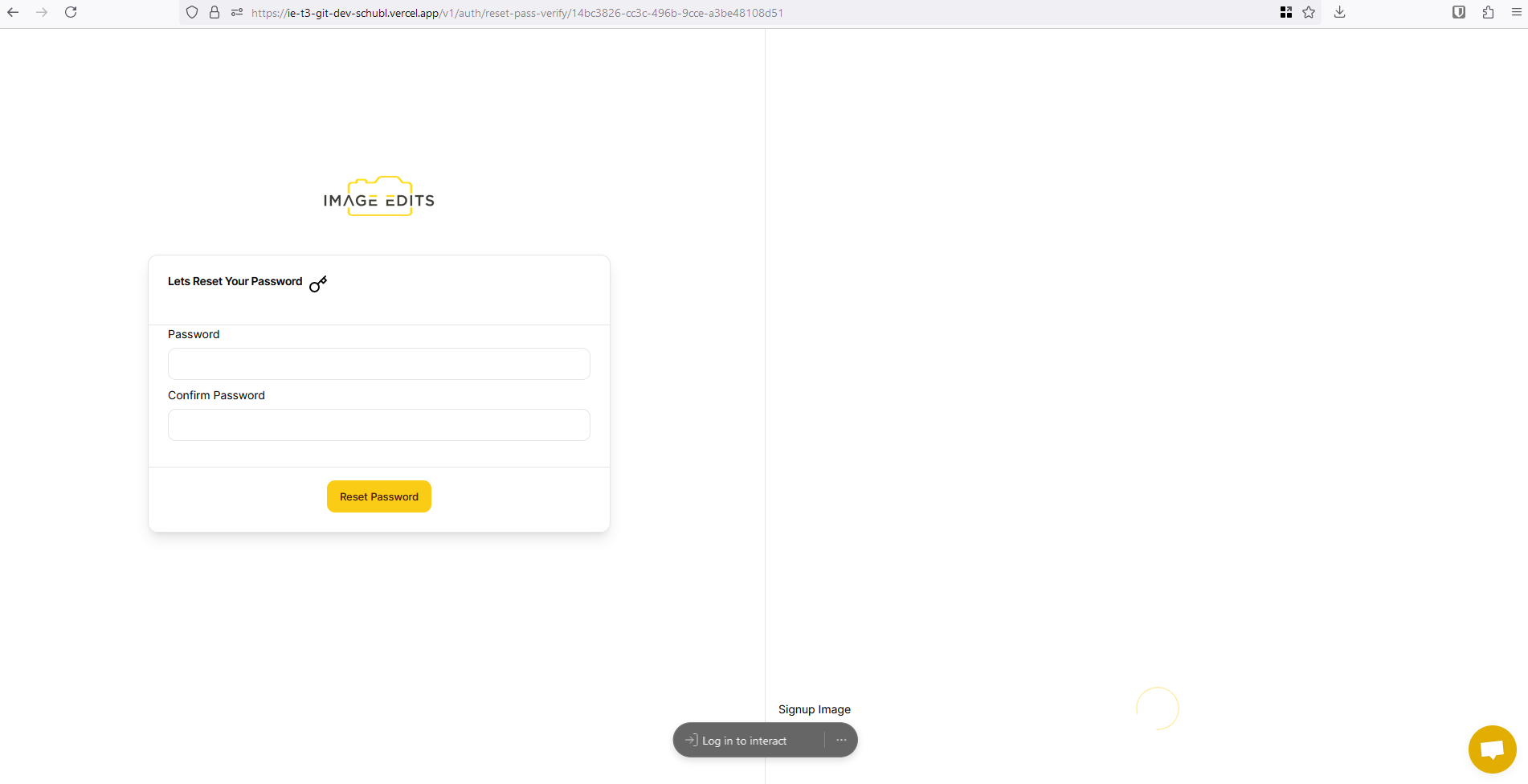Go back to the previous page
Image resolution: width=1528 pixels, height=784 pixels.
coord(13,12)
